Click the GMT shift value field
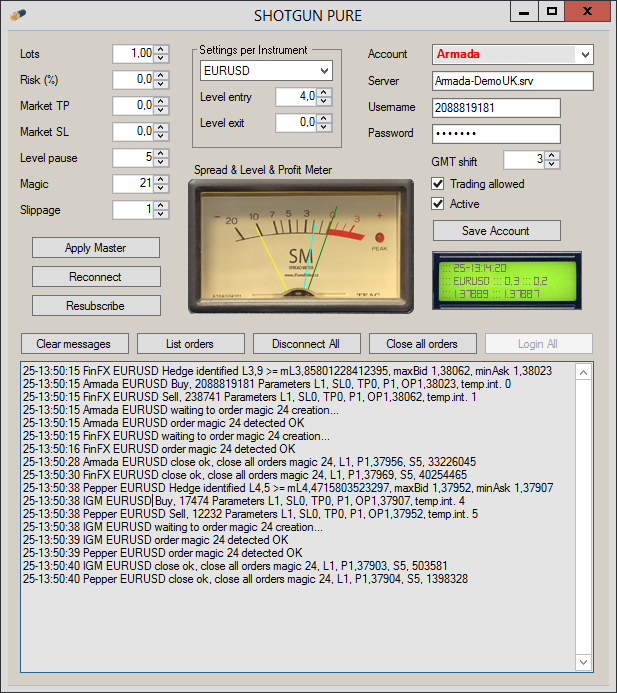This screenshot has width=617, height=693. pos(524,160)
